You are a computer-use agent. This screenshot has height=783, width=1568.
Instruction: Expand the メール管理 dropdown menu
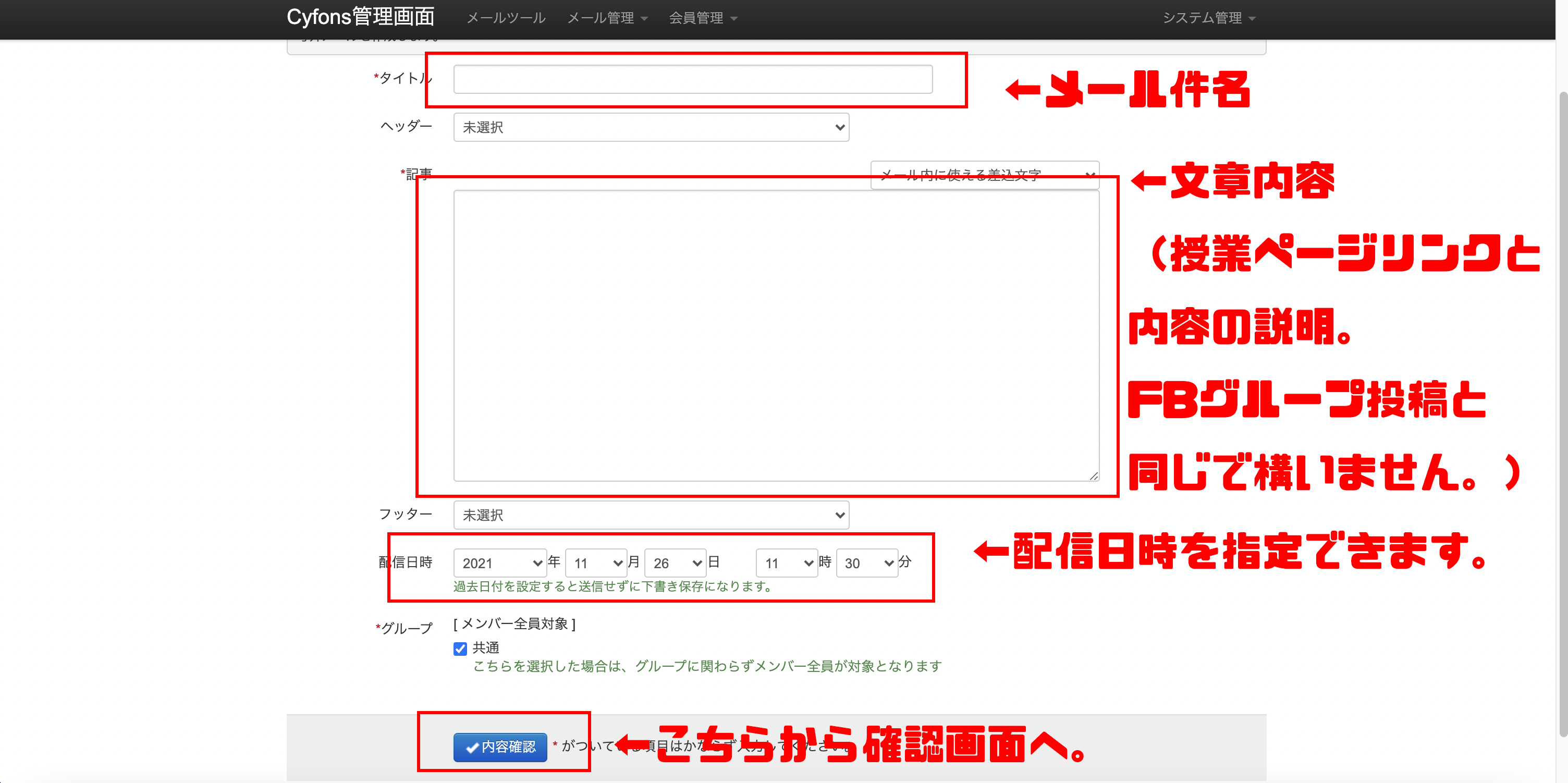pyautogui.click(x=607, y=18)
